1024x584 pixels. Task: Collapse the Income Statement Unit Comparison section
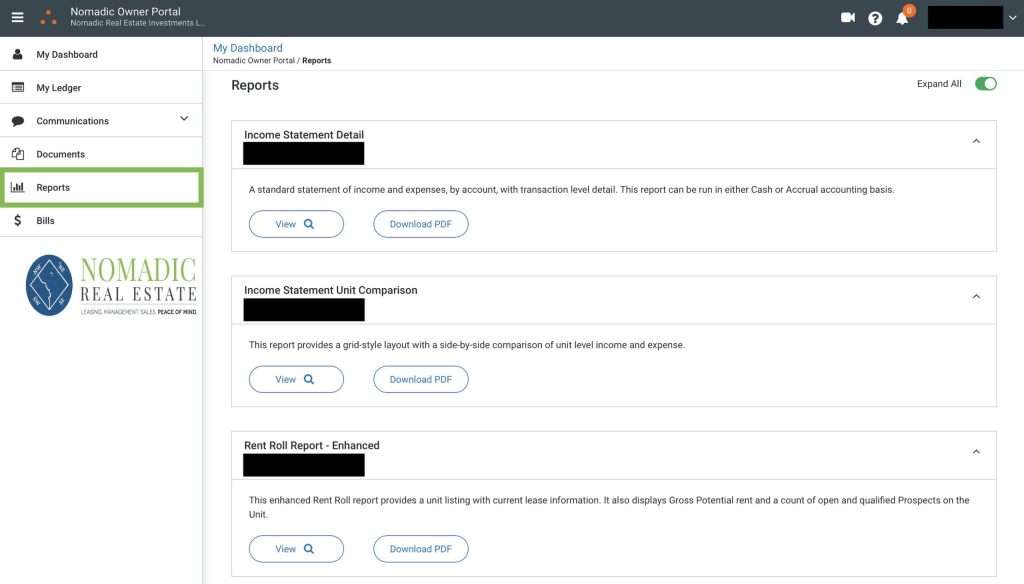click(976, 297)
